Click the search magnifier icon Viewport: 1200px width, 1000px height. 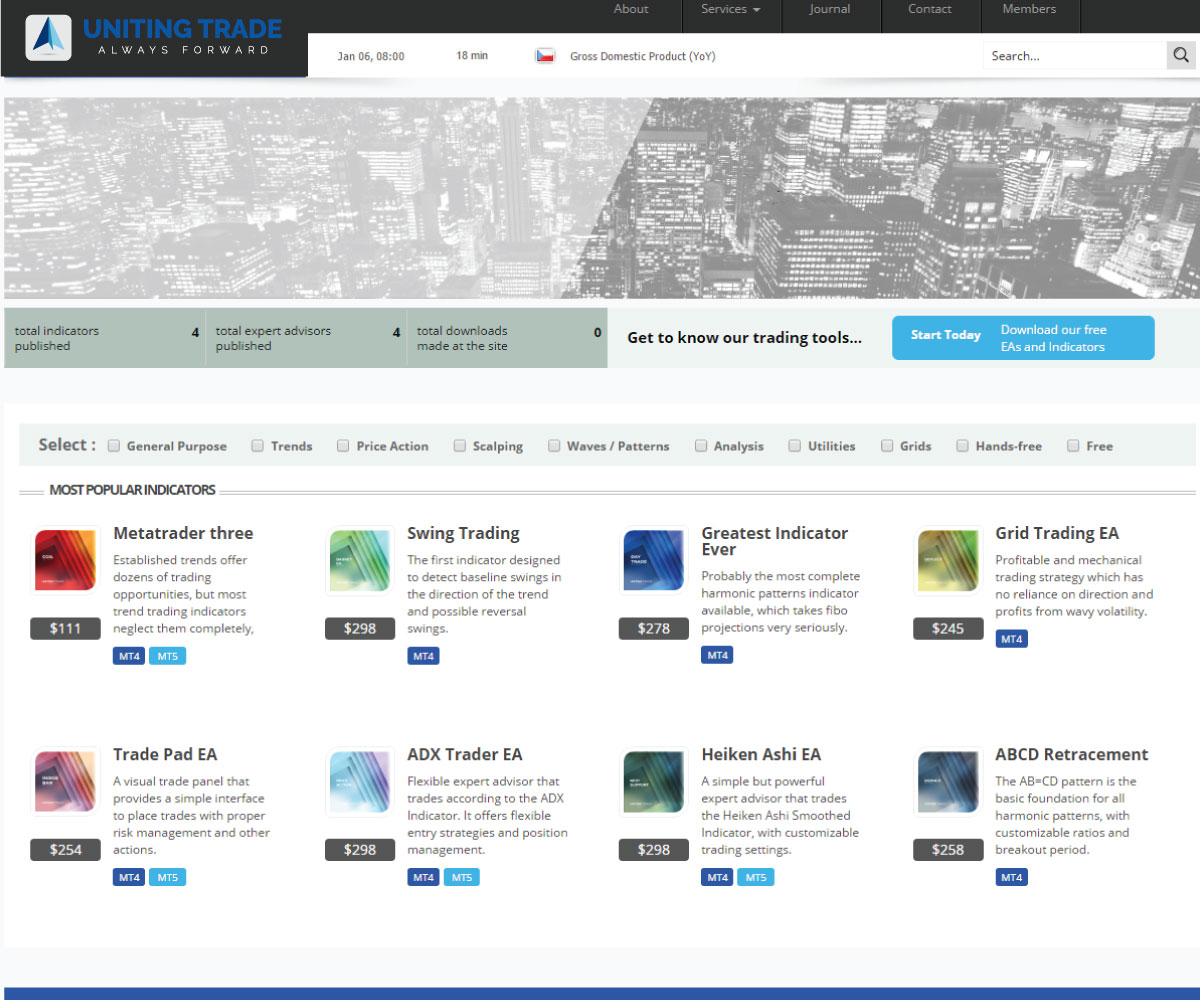[1181, 56]
